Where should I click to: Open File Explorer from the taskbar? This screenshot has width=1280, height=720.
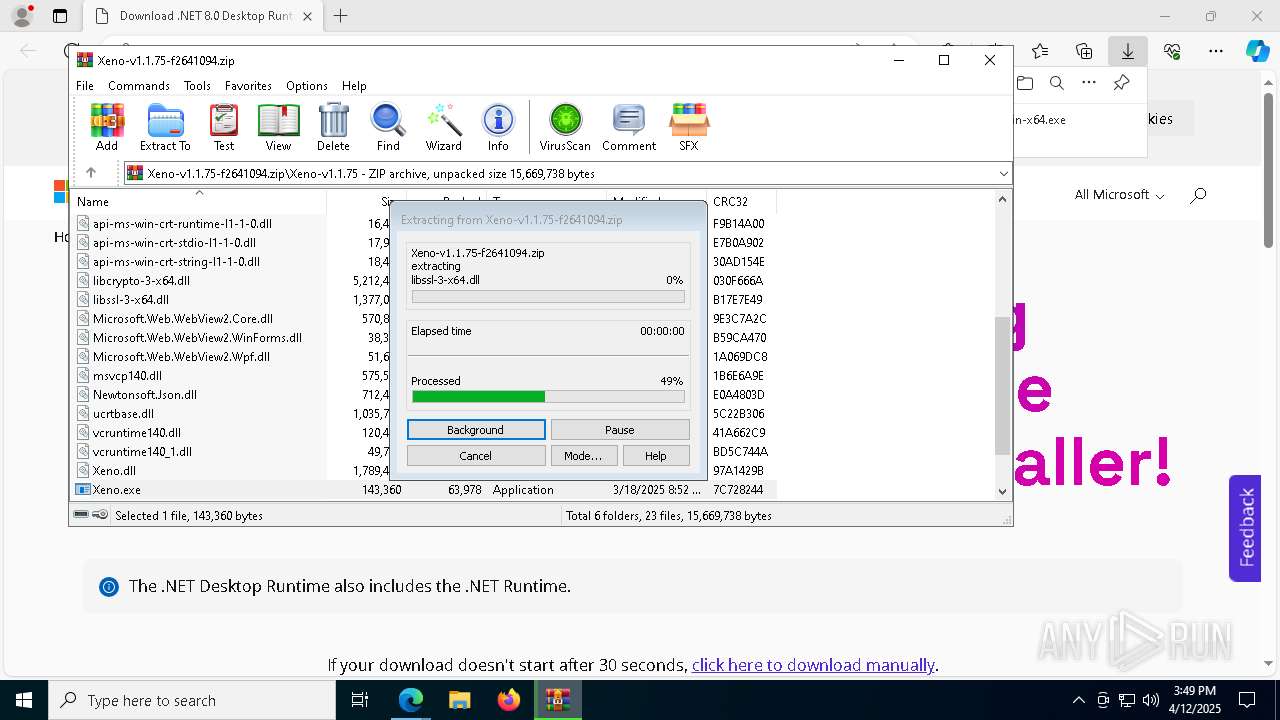(459, 700)
